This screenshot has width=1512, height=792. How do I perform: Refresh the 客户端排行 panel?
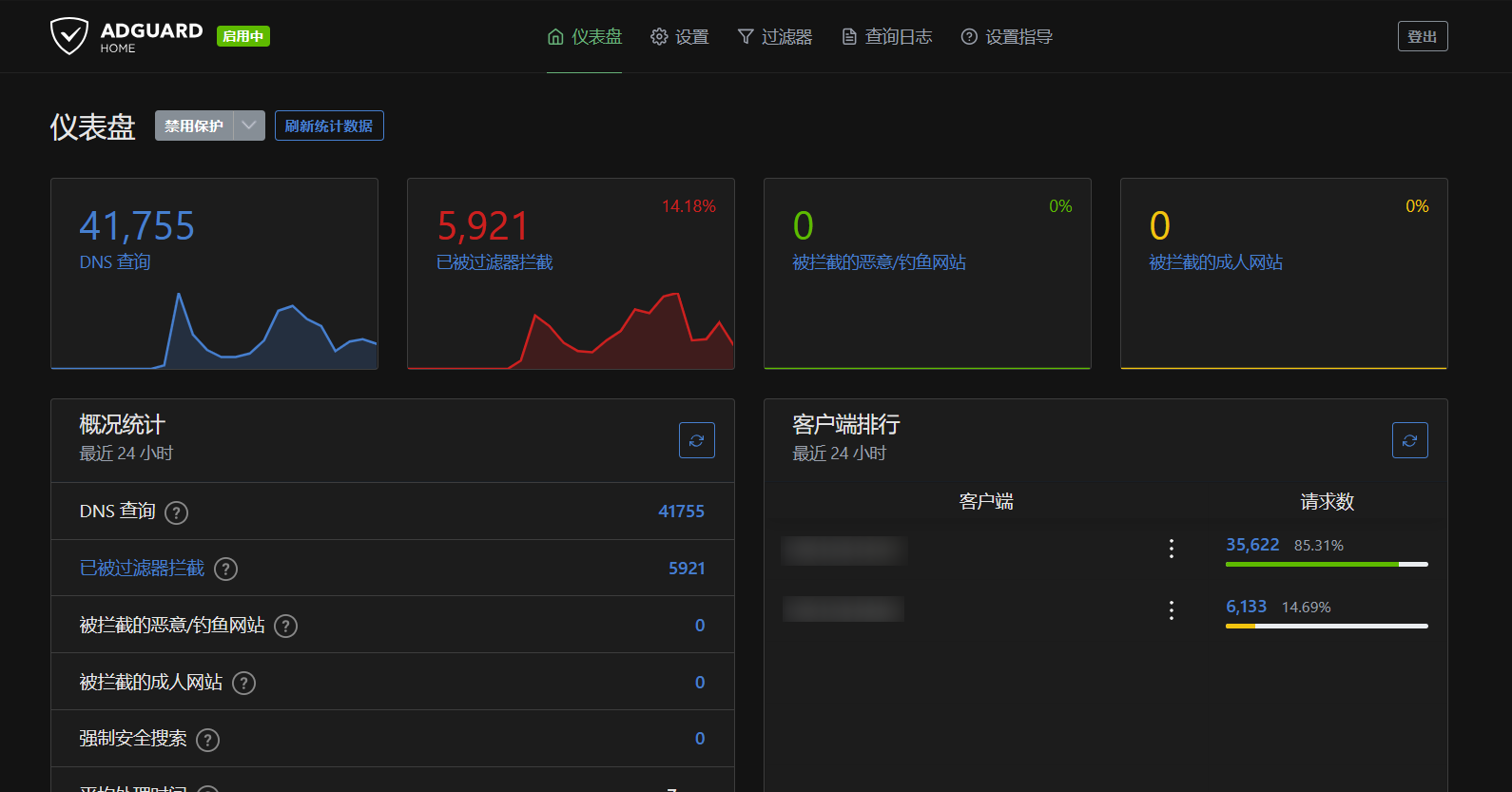pyautogui.click(x=1410, y=440)
